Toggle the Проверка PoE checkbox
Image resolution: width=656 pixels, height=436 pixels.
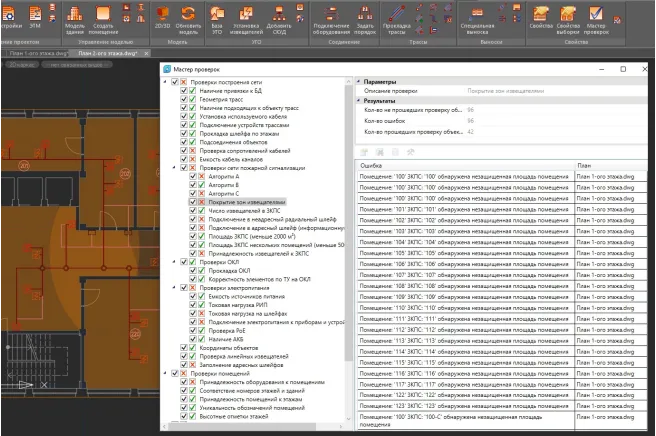(x=191, y=330)
